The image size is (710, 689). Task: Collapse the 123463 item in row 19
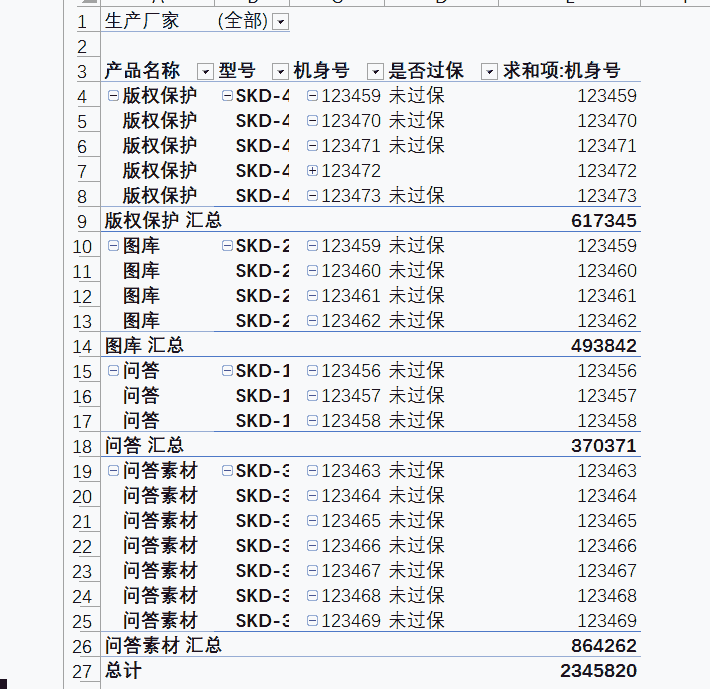point(312,471)
